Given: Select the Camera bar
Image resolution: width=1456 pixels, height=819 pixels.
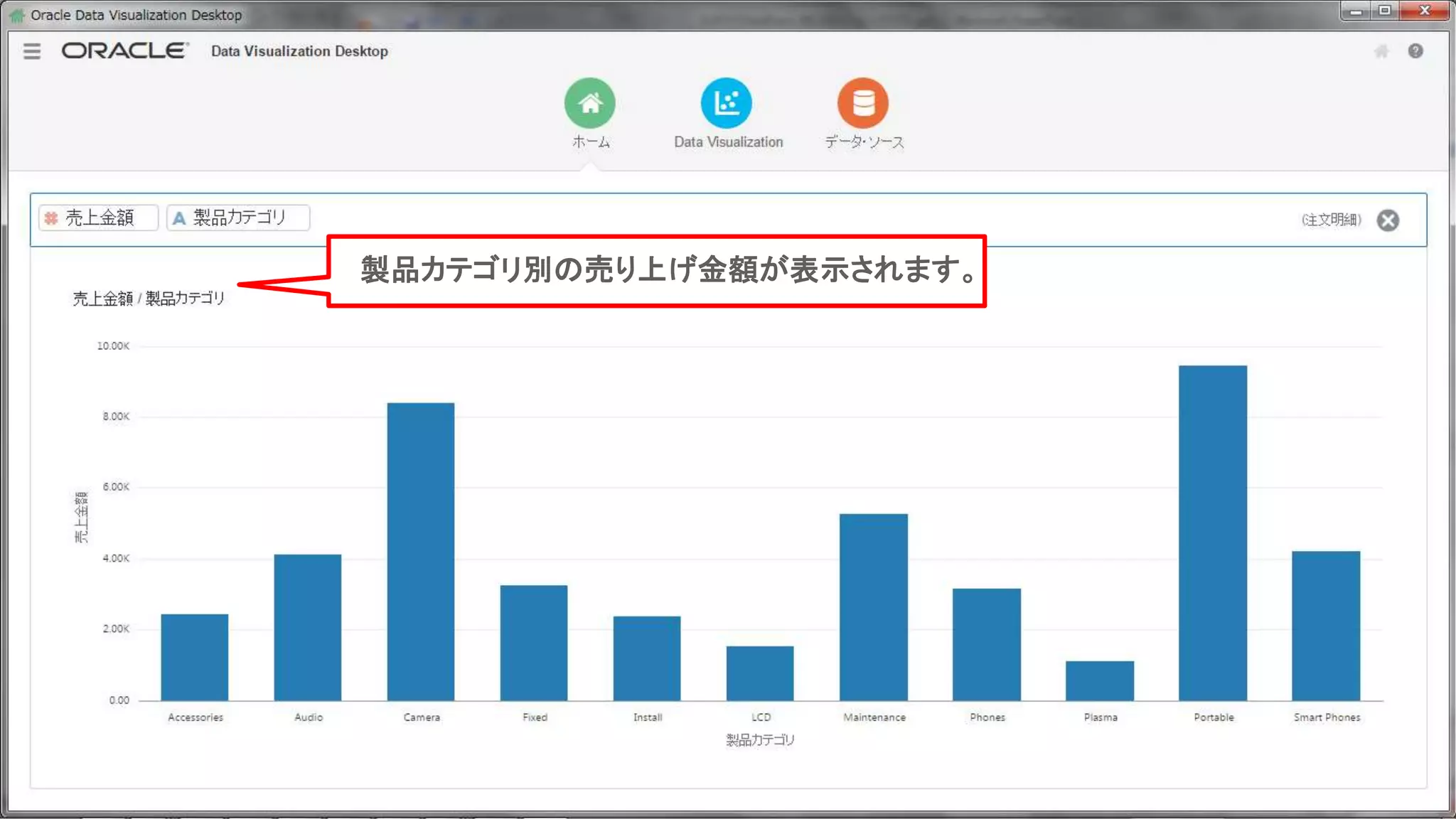Looking at the screenshot, I should pos(421,552).
